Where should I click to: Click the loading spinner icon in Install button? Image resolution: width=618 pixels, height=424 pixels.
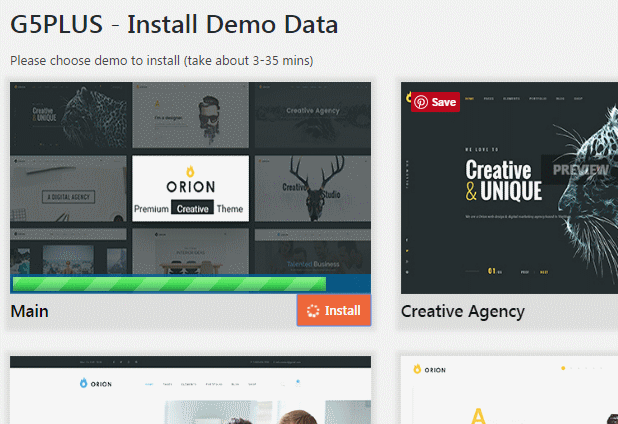[x=313, y=311]
